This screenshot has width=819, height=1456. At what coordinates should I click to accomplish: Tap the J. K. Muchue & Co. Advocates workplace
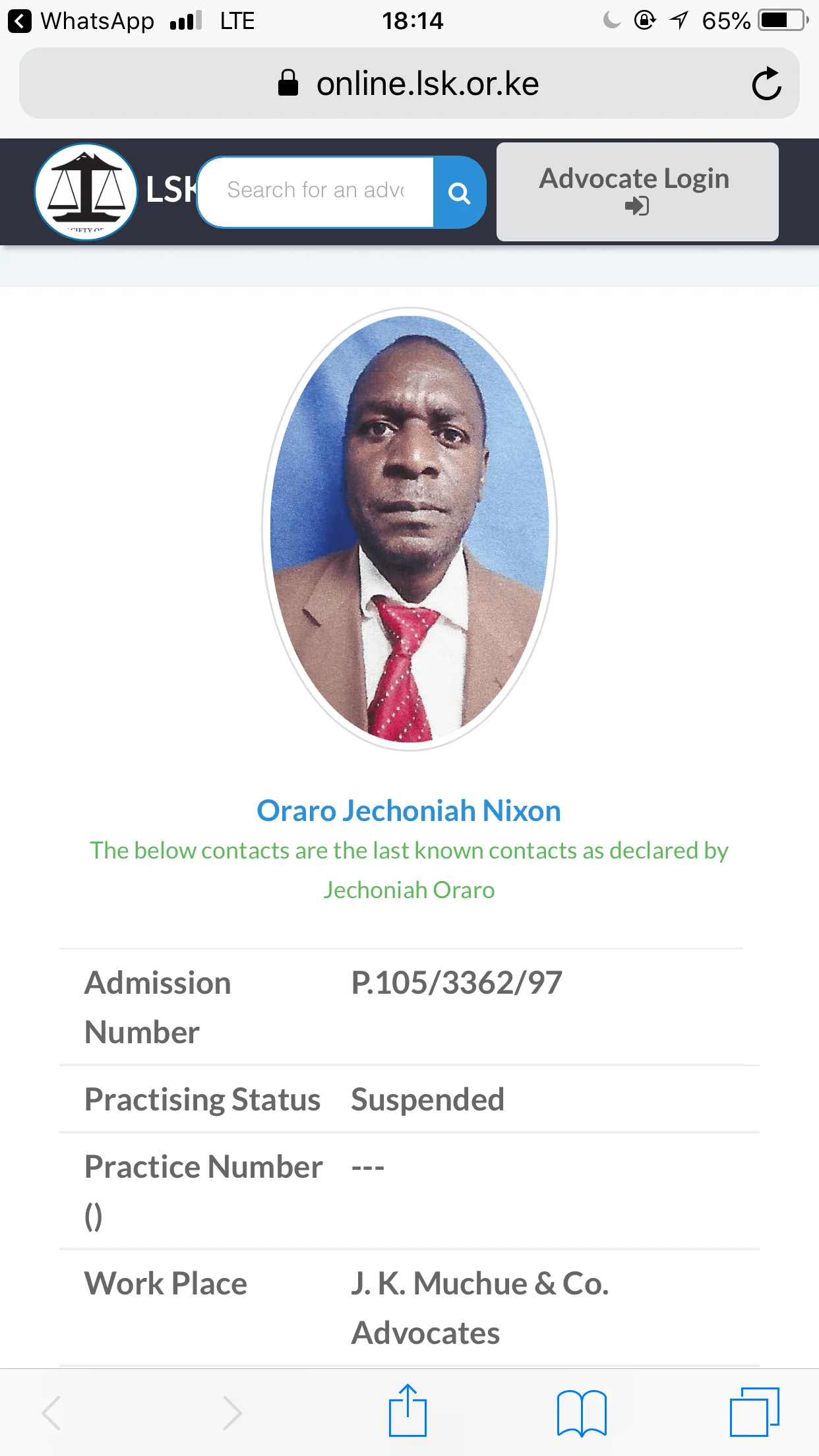[x=479, y=1308]
